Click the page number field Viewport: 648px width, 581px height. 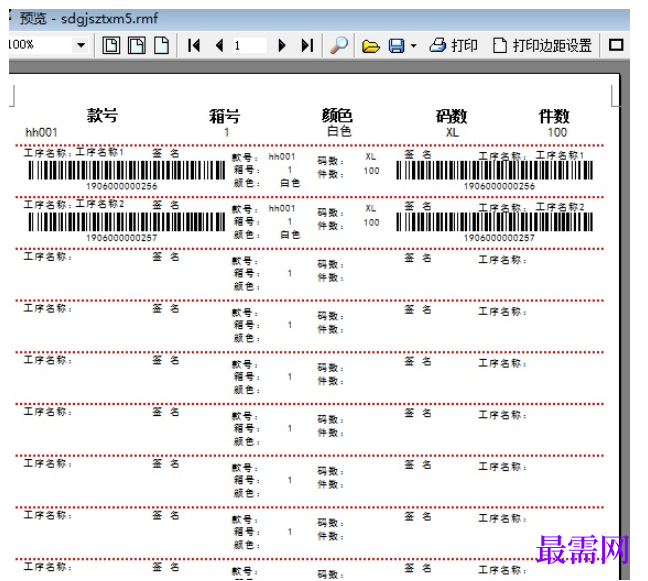tap(249, 45)
